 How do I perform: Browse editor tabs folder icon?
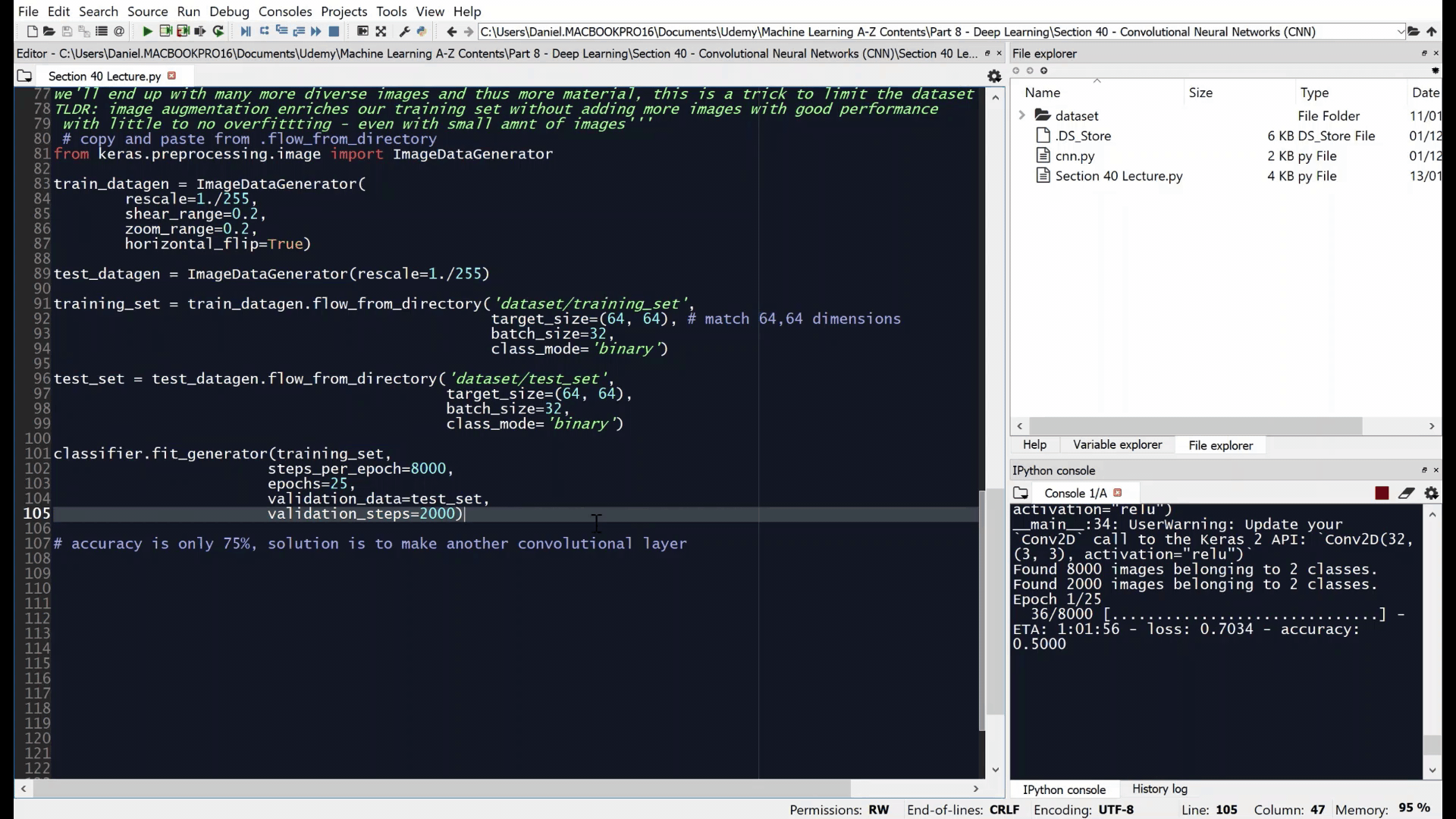(24, 76)
